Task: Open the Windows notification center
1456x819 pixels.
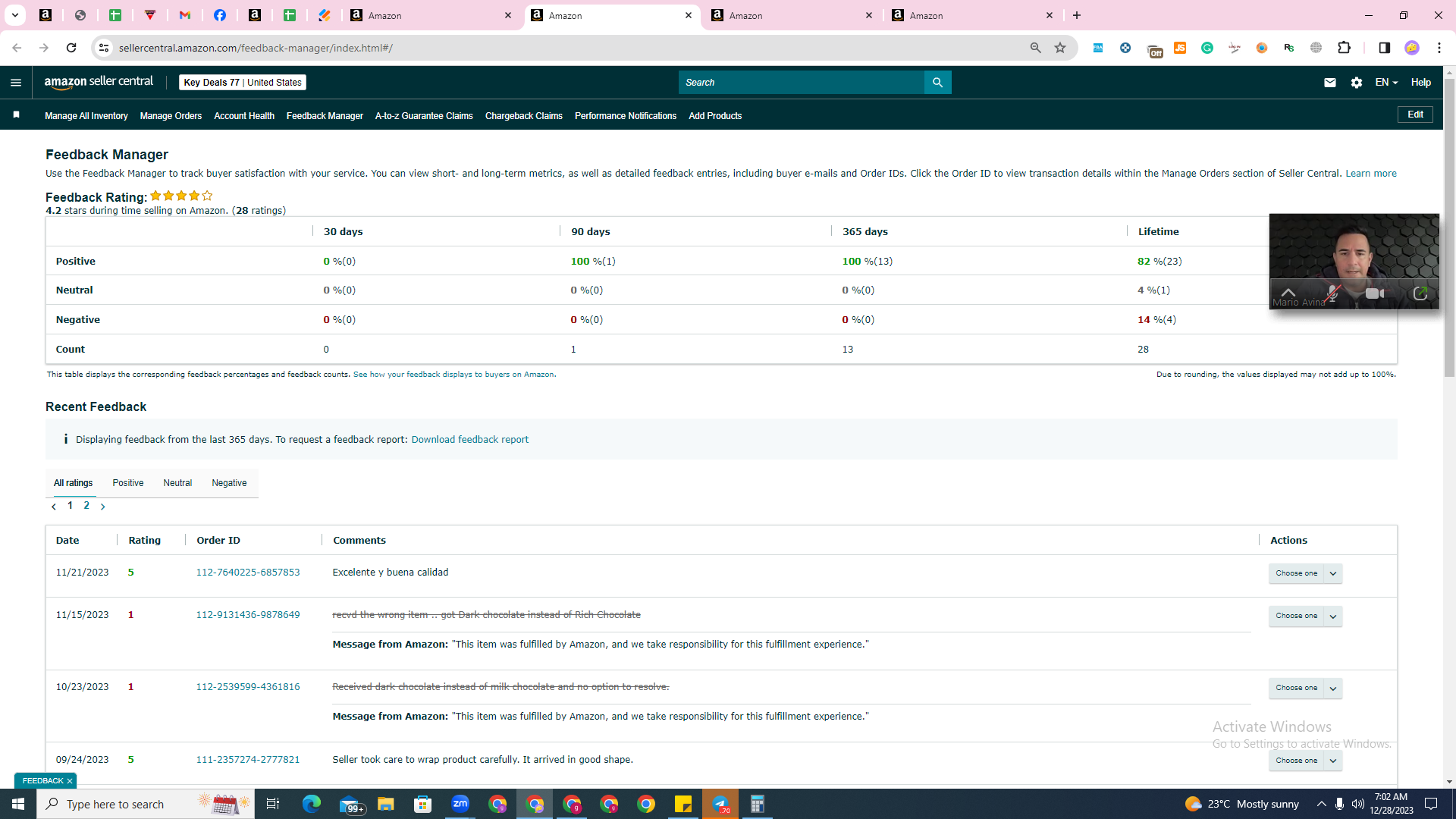Action: (x=1432, y=804)
